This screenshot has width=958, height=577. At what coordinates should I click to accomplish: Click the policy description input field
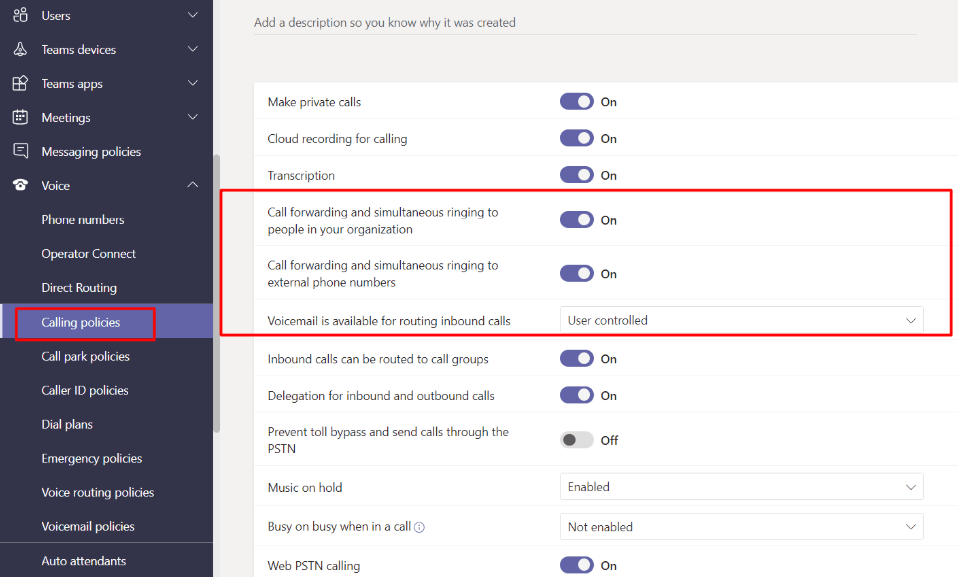click(x=584, y=23)
